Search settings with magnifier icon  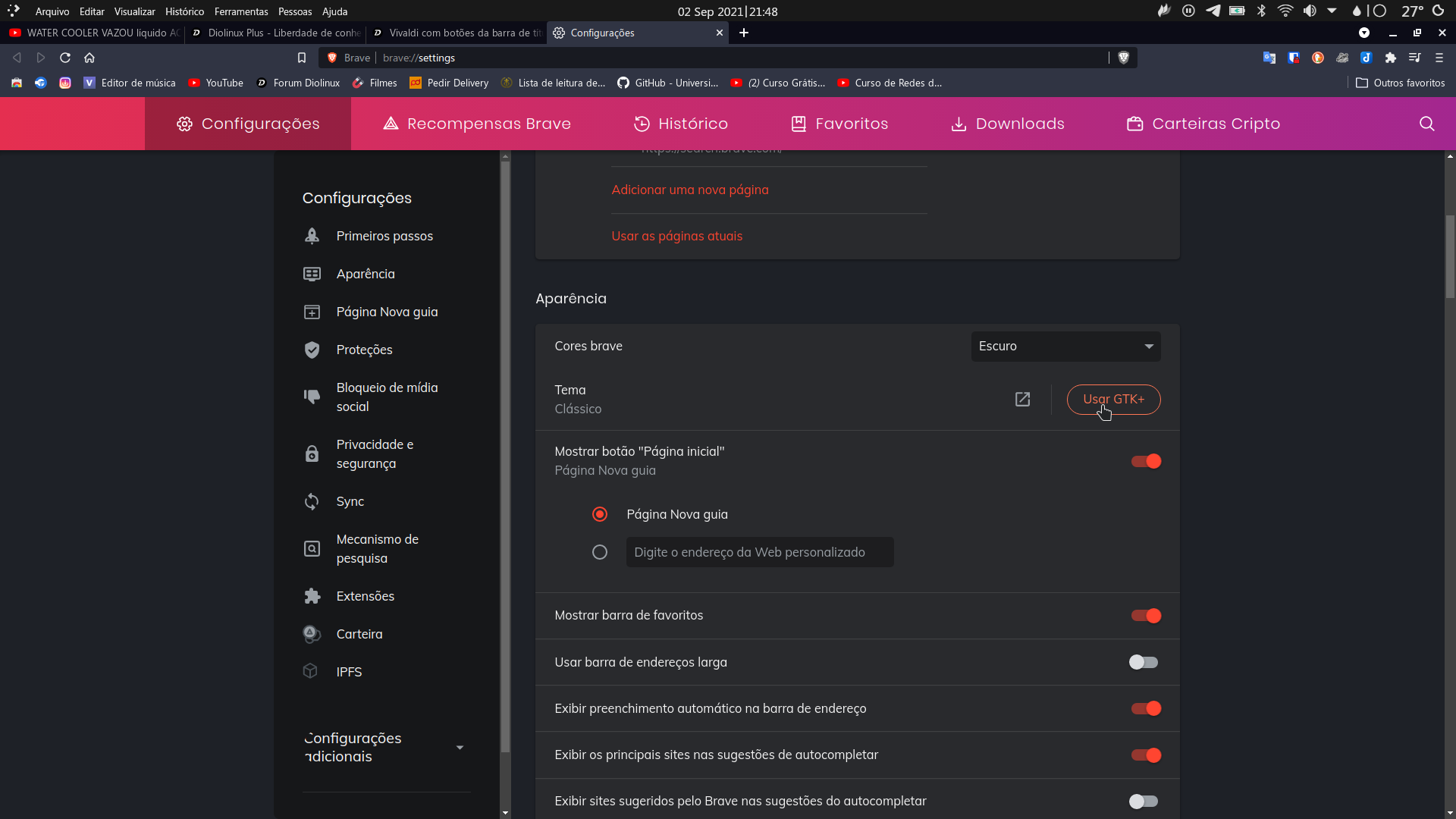pyautogui.click(x=1426, y=124)
